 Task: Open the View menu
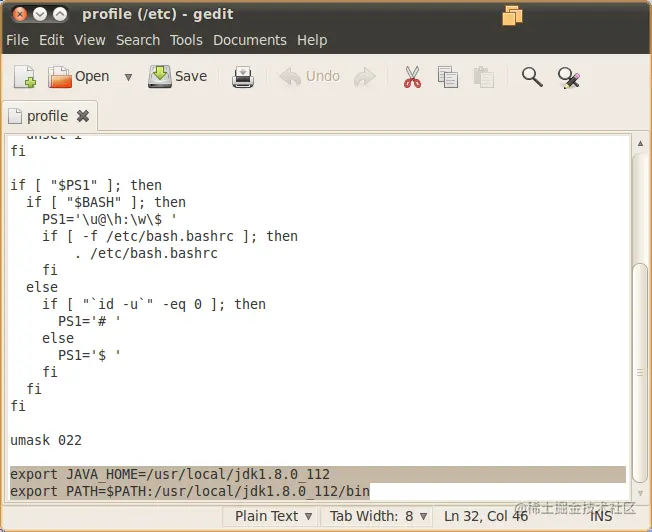[90, 40]
